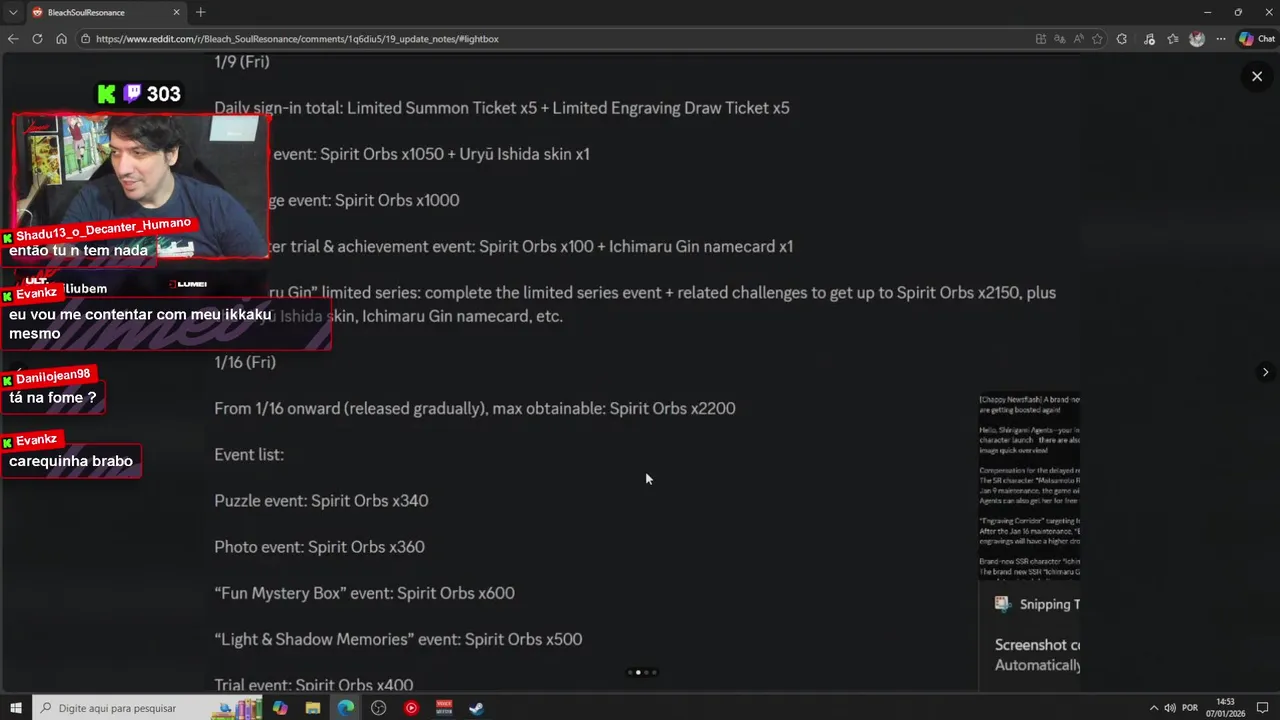Click the streamer webcam overlay
Screen dimensions: 1280x720
click(141, 186)
